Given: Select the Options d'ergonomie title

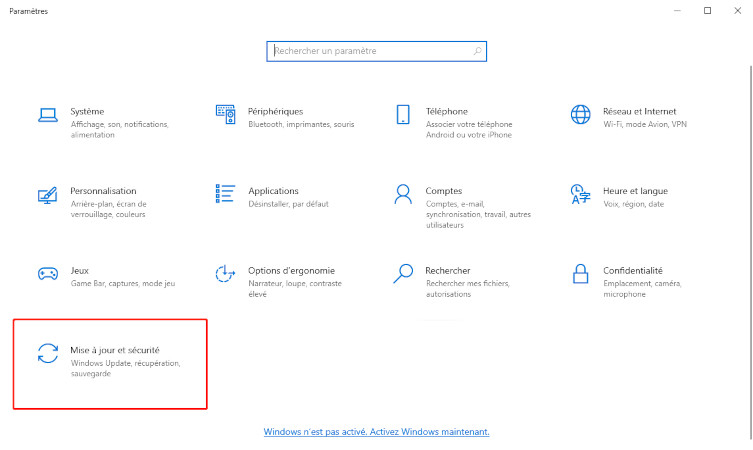Looking at the screenshot, I should 291,270.
